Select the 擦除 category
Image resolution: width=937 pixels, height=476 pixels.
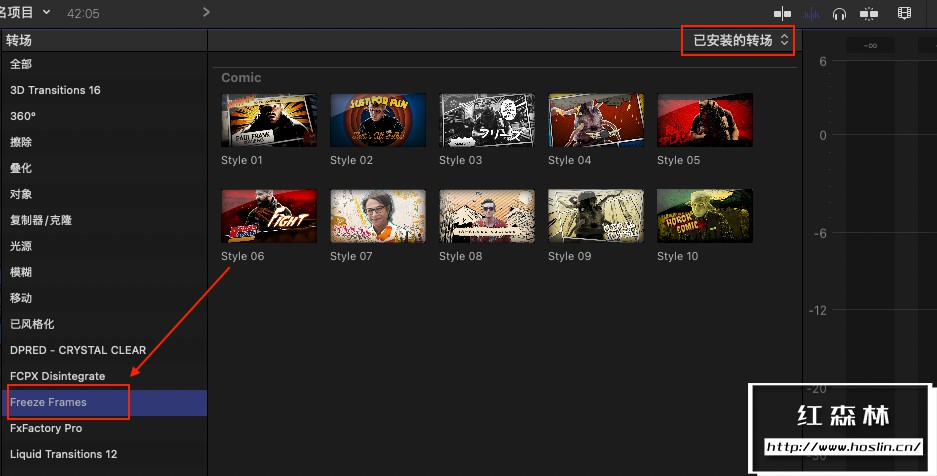point(104,142)
